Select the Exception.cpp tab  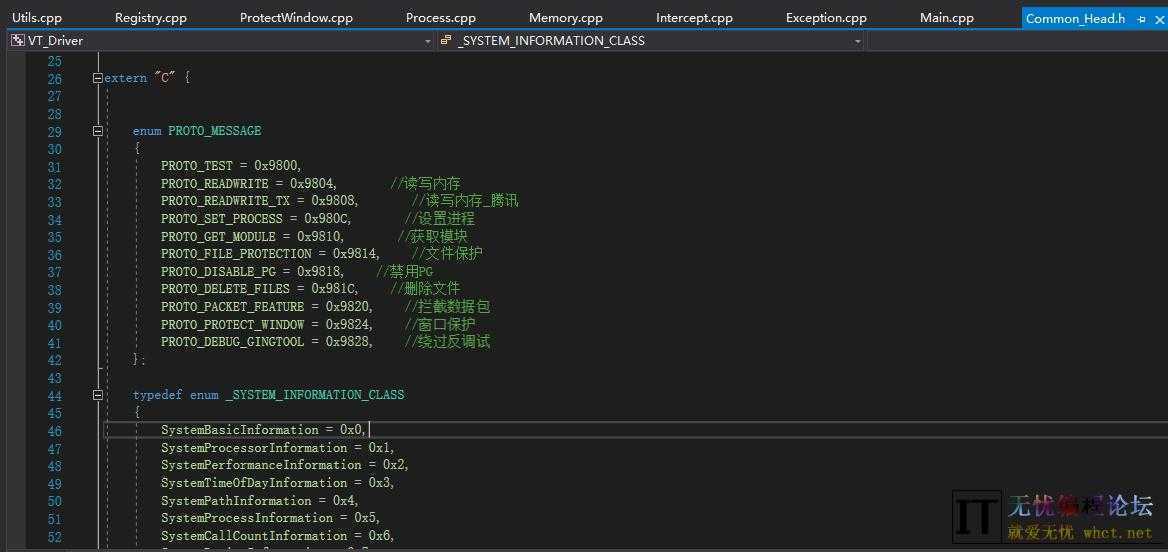pos(826,18)
